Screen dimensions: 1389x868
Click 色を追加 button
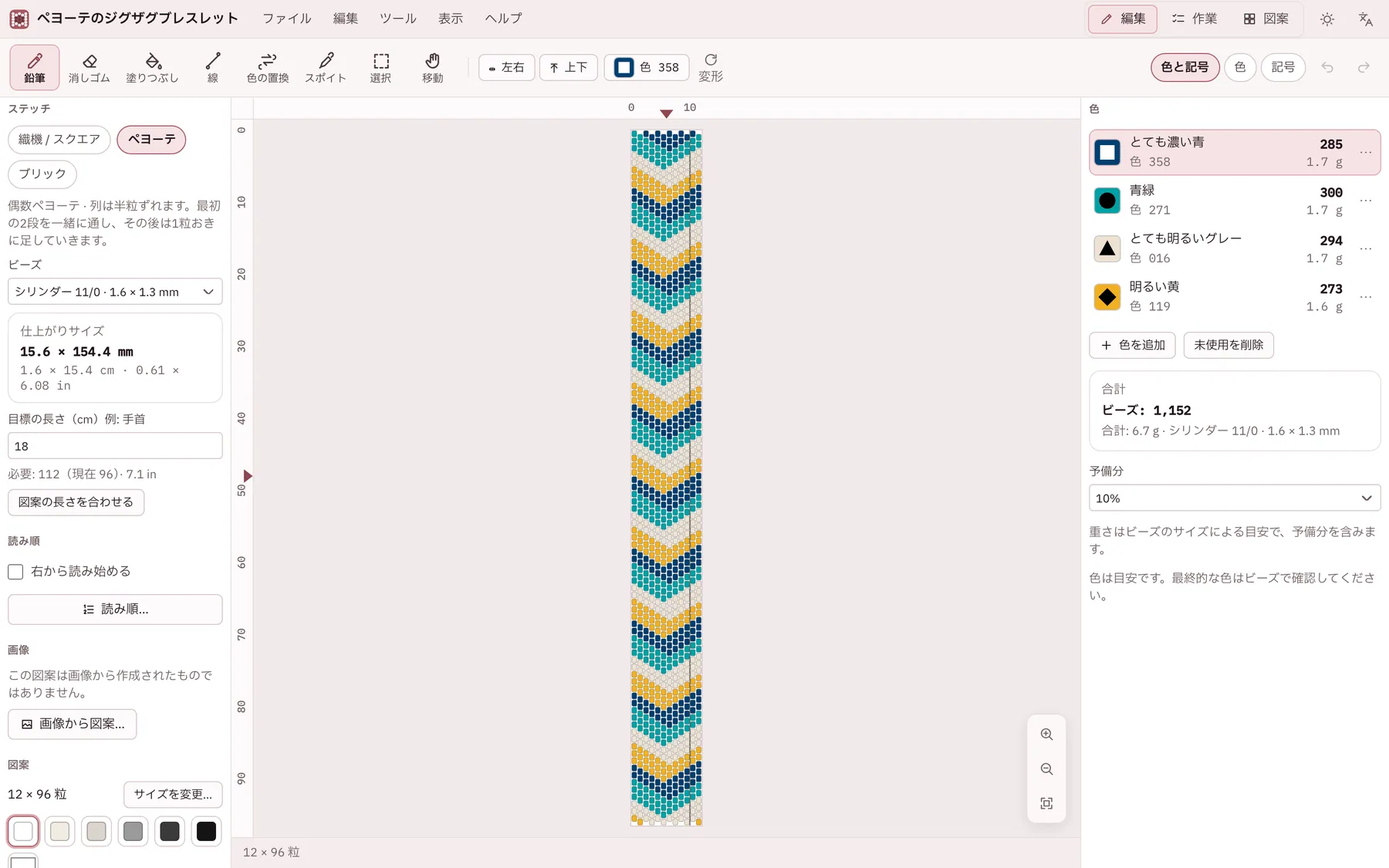(1132, 345)
